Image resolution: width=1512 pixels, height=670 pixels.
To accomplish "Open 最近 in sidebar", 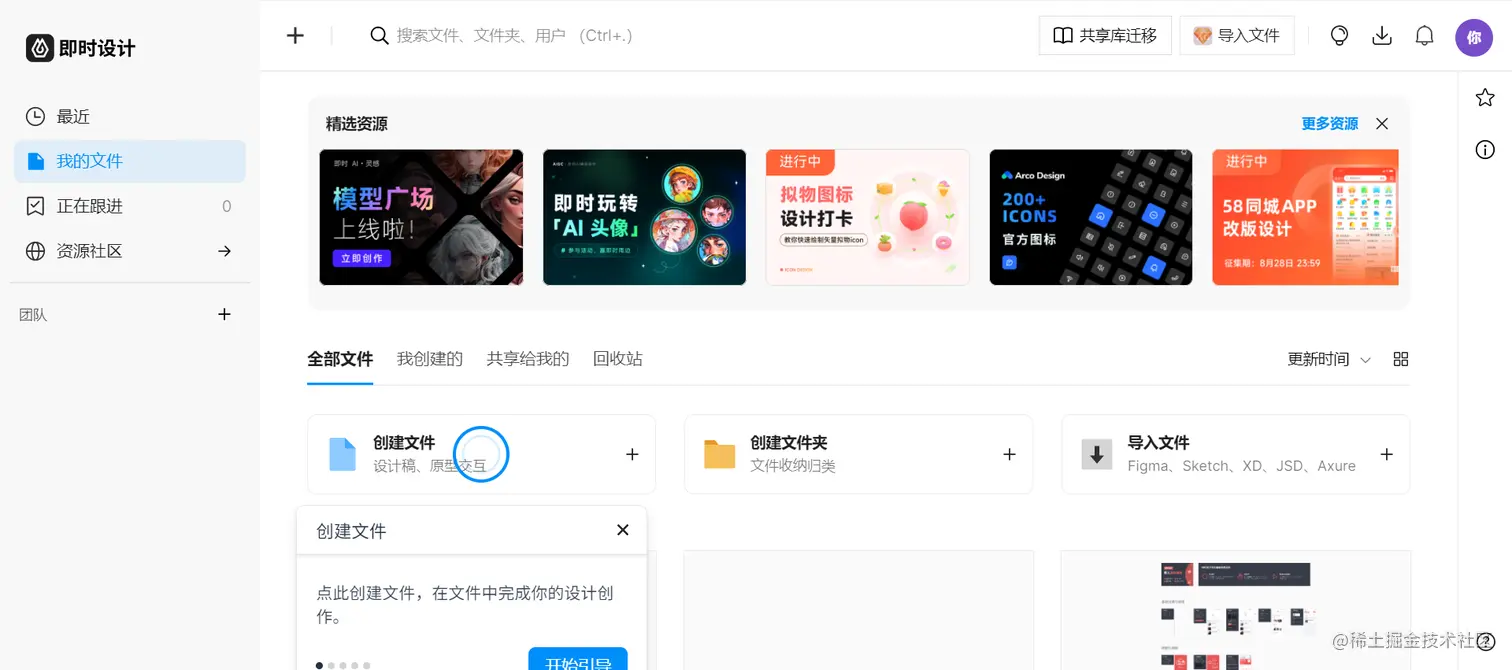I will [130, 117].
